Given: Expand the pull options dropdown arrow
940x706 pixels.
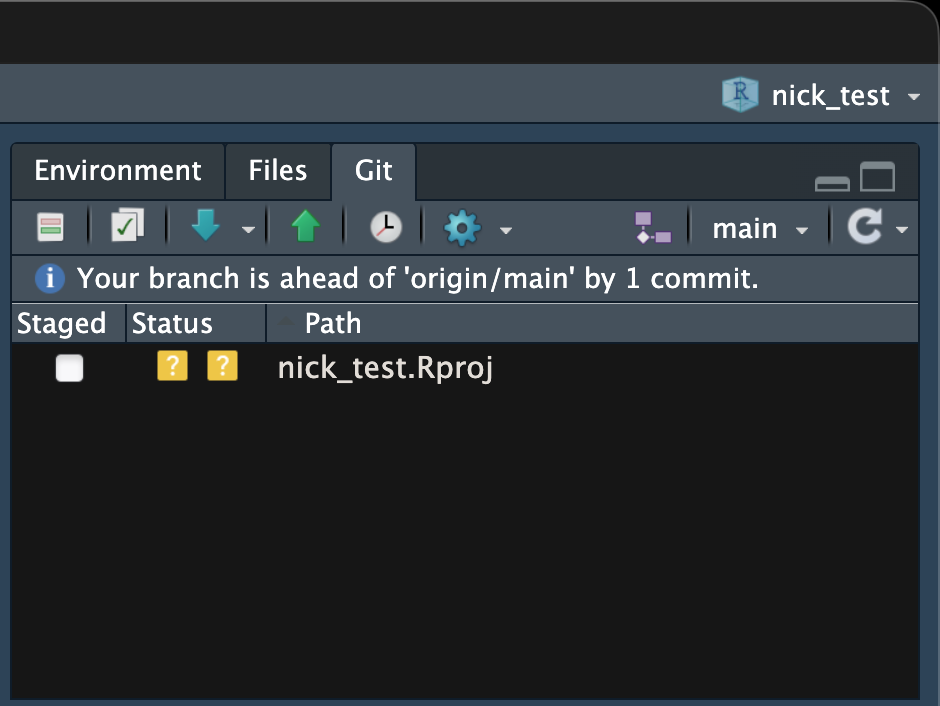Looking at the screenshot, I should (248, 230).
